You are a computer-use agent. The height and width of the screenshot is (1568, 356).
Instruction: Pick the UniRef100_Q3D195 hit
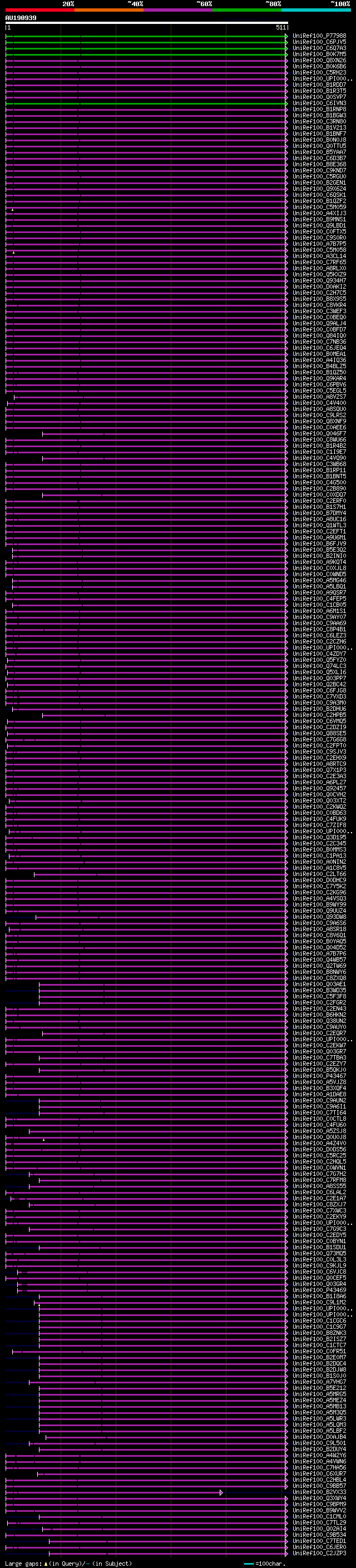click(x=319, y=838)
